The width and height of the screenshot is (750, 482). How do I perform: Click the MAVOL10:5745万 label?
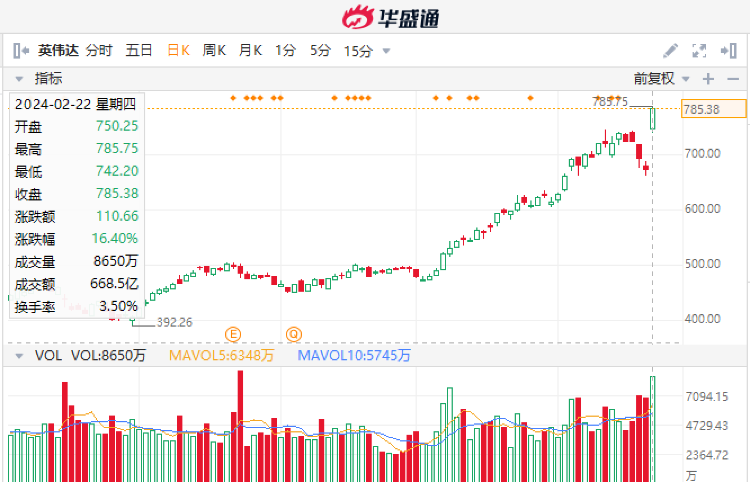354,355
